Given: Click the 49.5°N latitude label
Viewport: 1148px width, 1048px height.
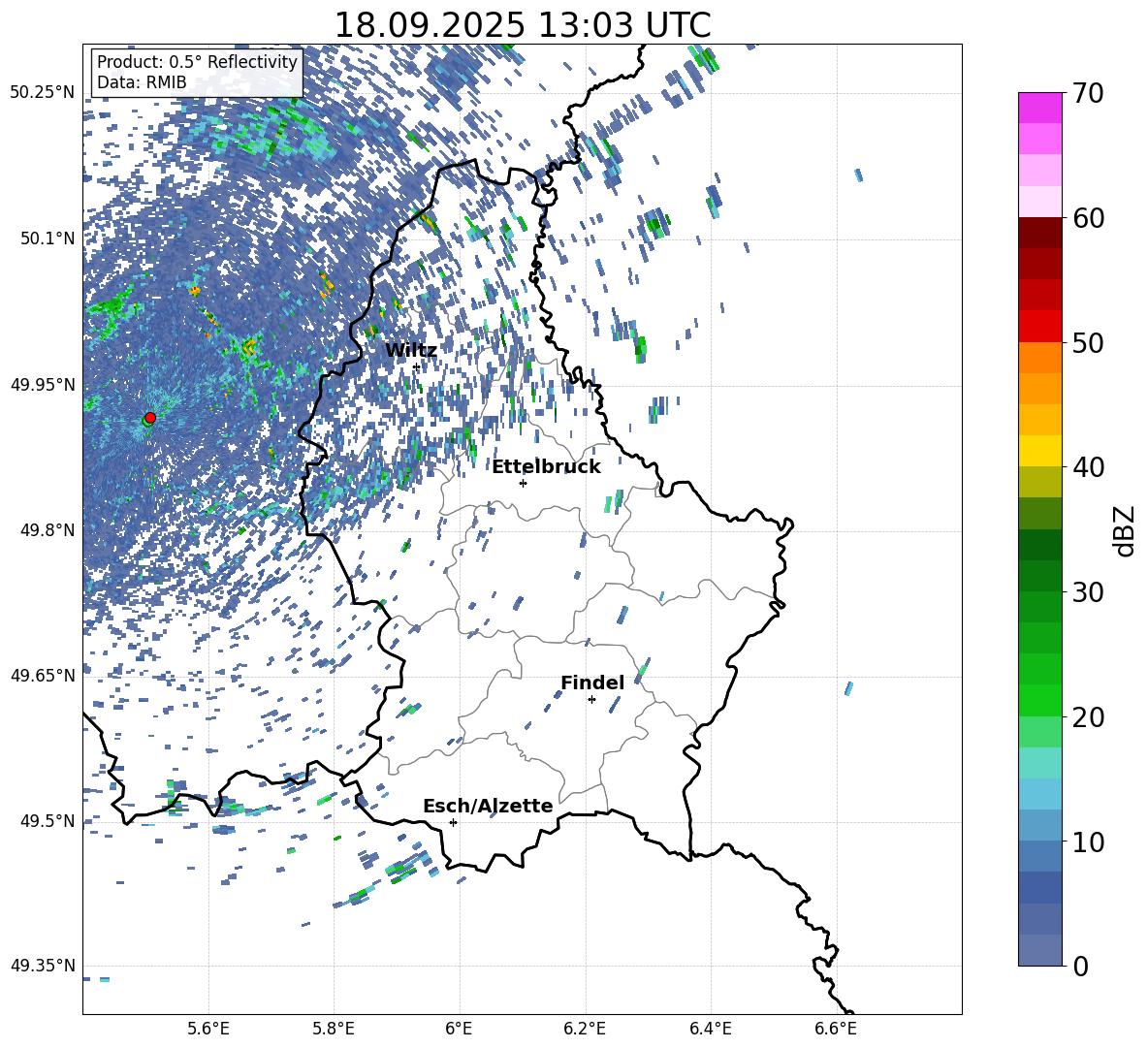Looking at the screenshot, I should (48, 821).
